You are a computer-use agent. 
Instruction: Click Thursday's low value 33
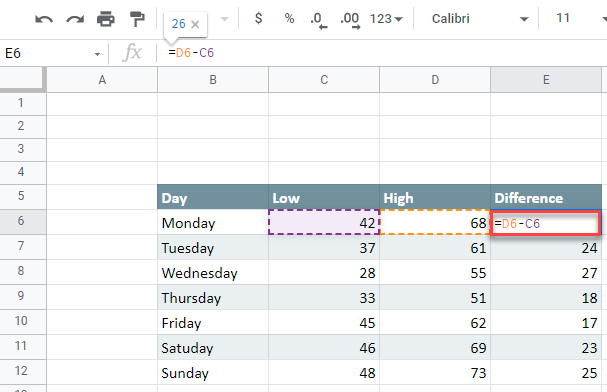pos(324,297)
